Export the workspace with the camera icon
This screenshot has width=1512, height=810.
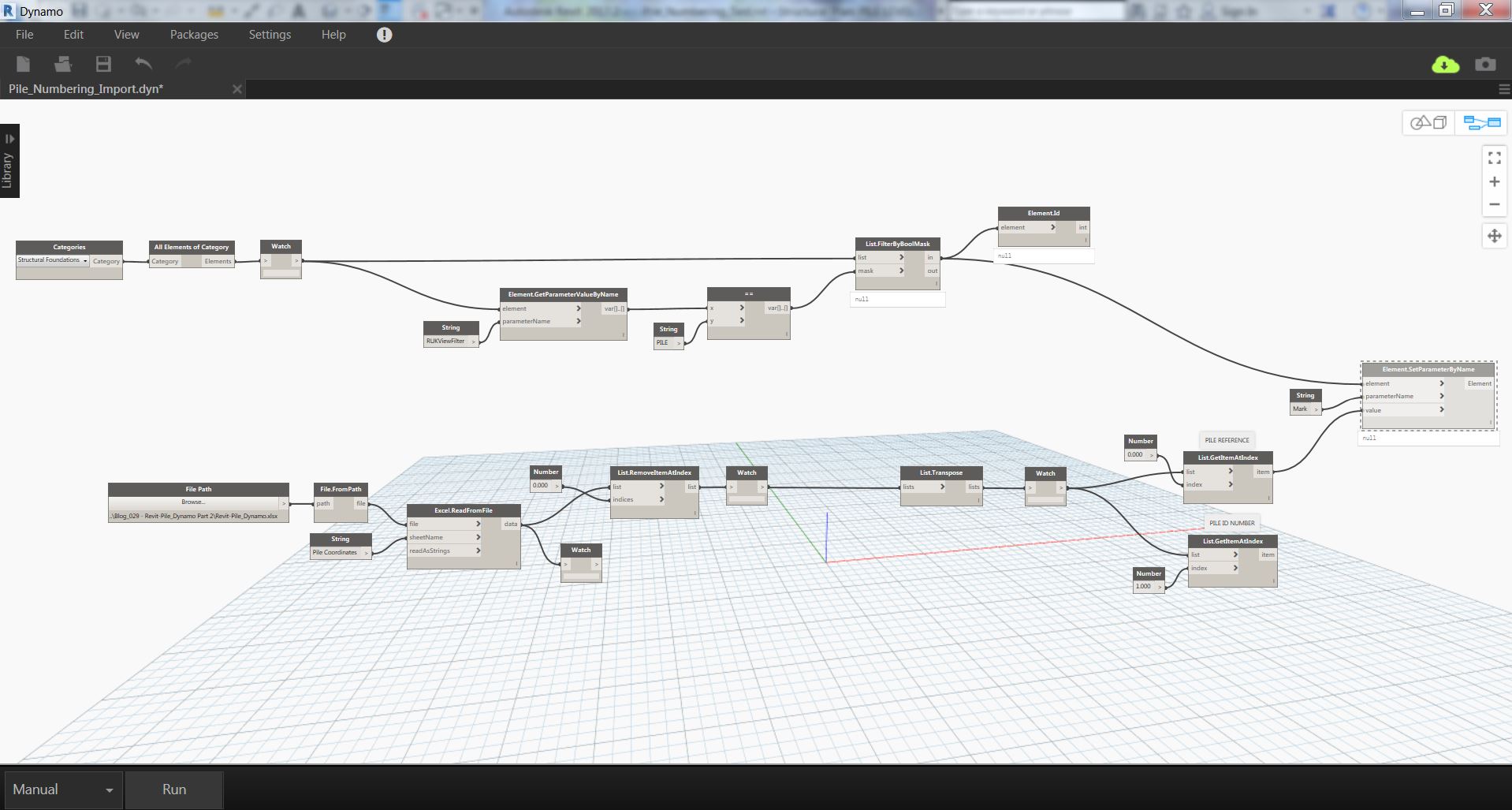pos(1485,64)
